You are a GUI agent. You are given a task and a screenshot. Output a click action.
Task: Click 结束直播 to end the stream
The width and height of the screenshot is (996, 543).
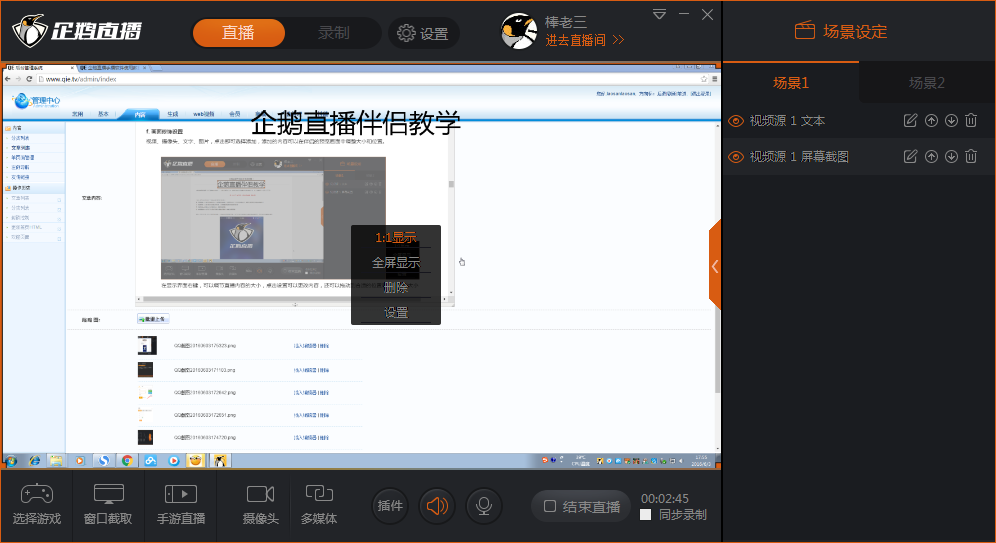[581, 506]
